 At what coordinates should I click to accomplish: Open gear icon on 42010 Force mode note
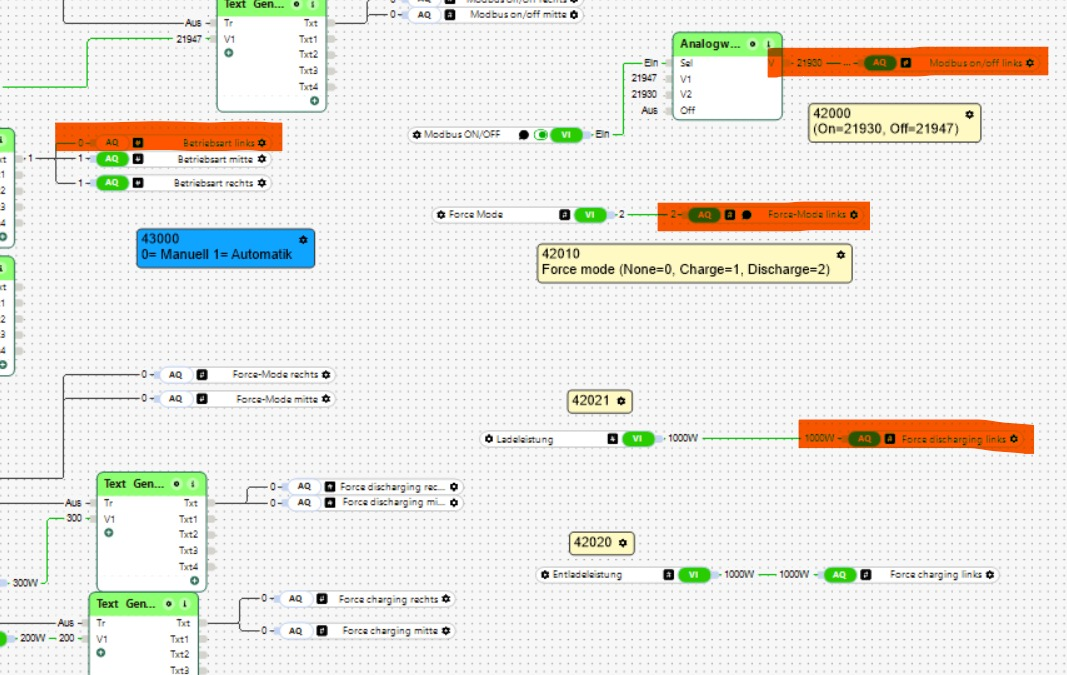click(x=841, y=254)
